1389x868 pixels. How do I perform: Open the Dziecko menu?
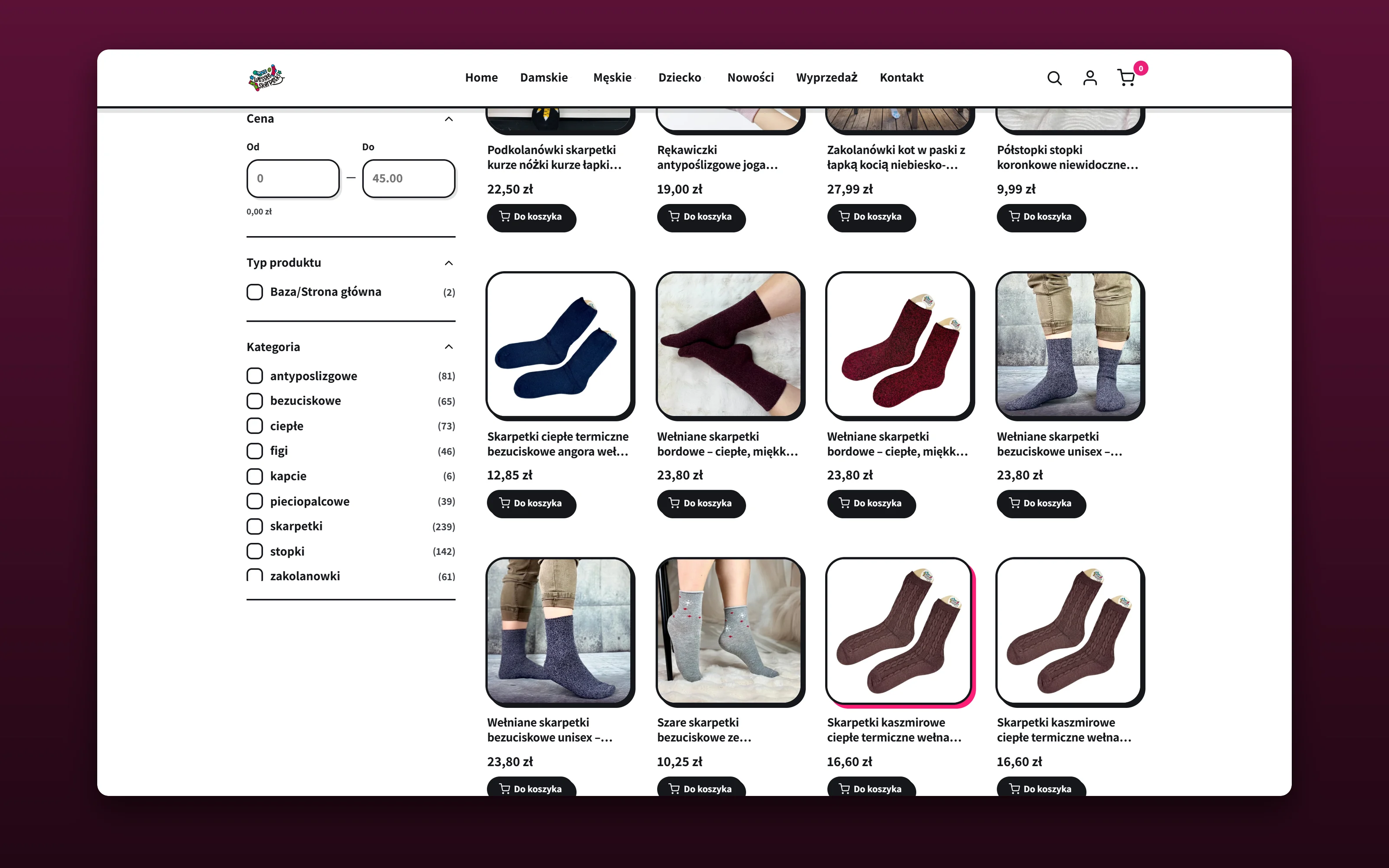pos(680,78)
